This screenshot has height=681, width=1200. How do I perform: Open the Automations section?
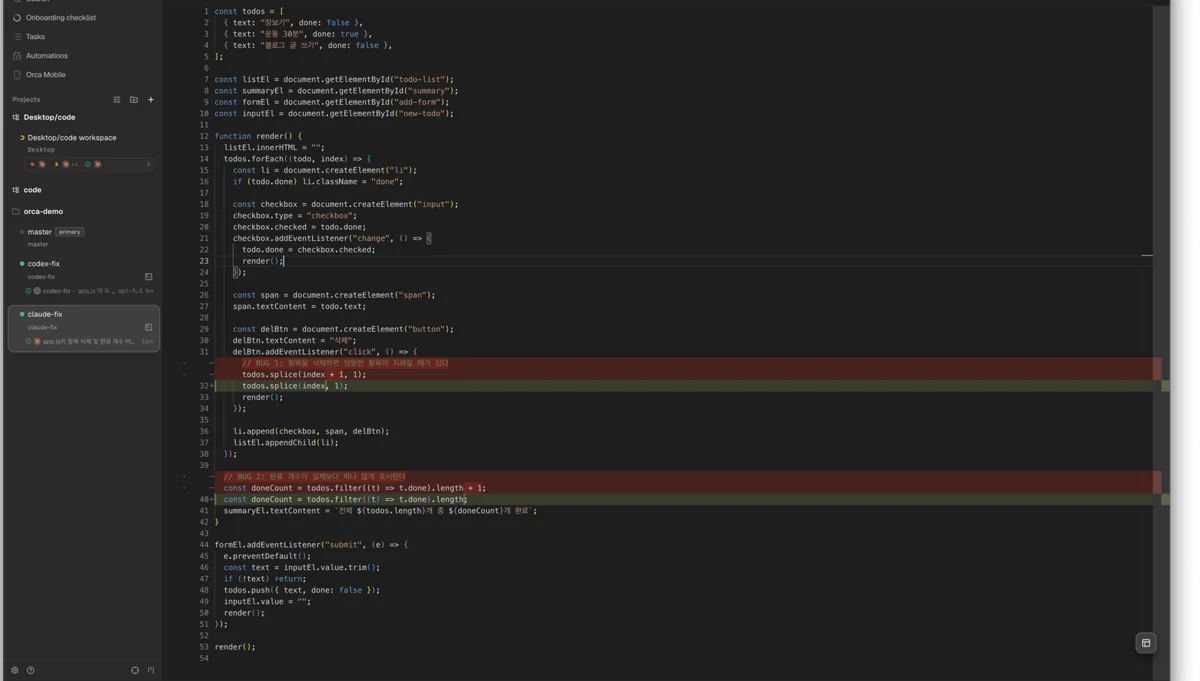pos(47,56)
